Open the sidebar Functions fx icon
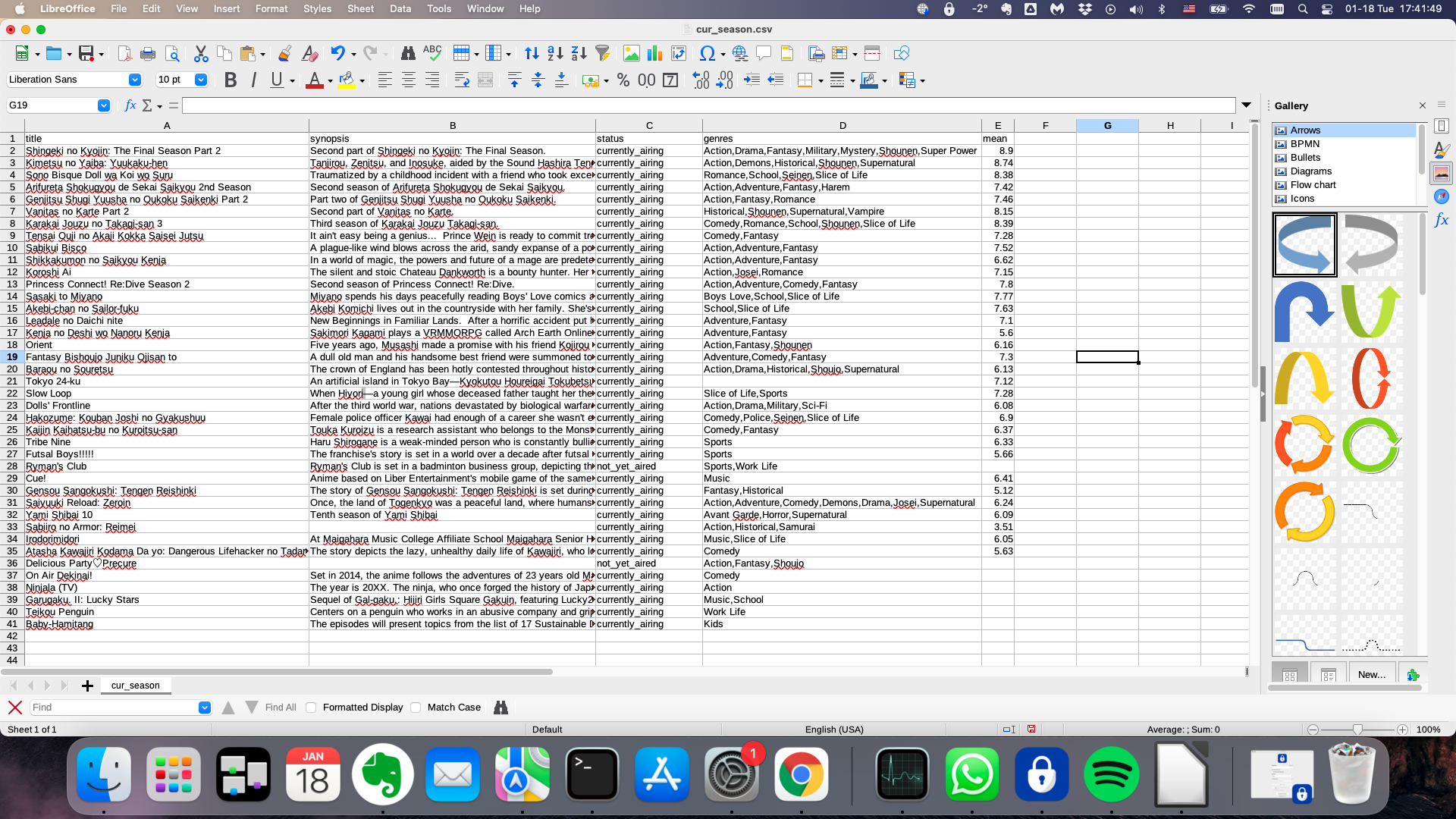1456x819 pixels. [1442, 220]
